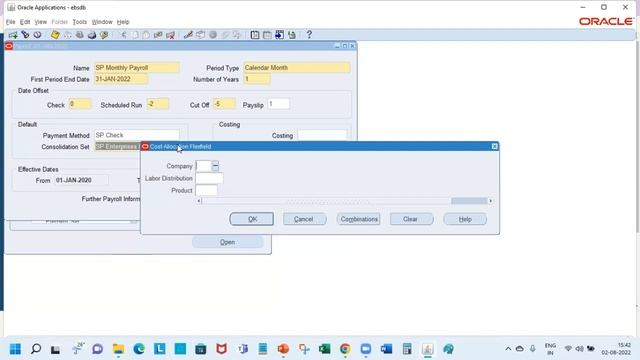
Task: Click the Delete Record icon with red X
Action: coord(170,35)
